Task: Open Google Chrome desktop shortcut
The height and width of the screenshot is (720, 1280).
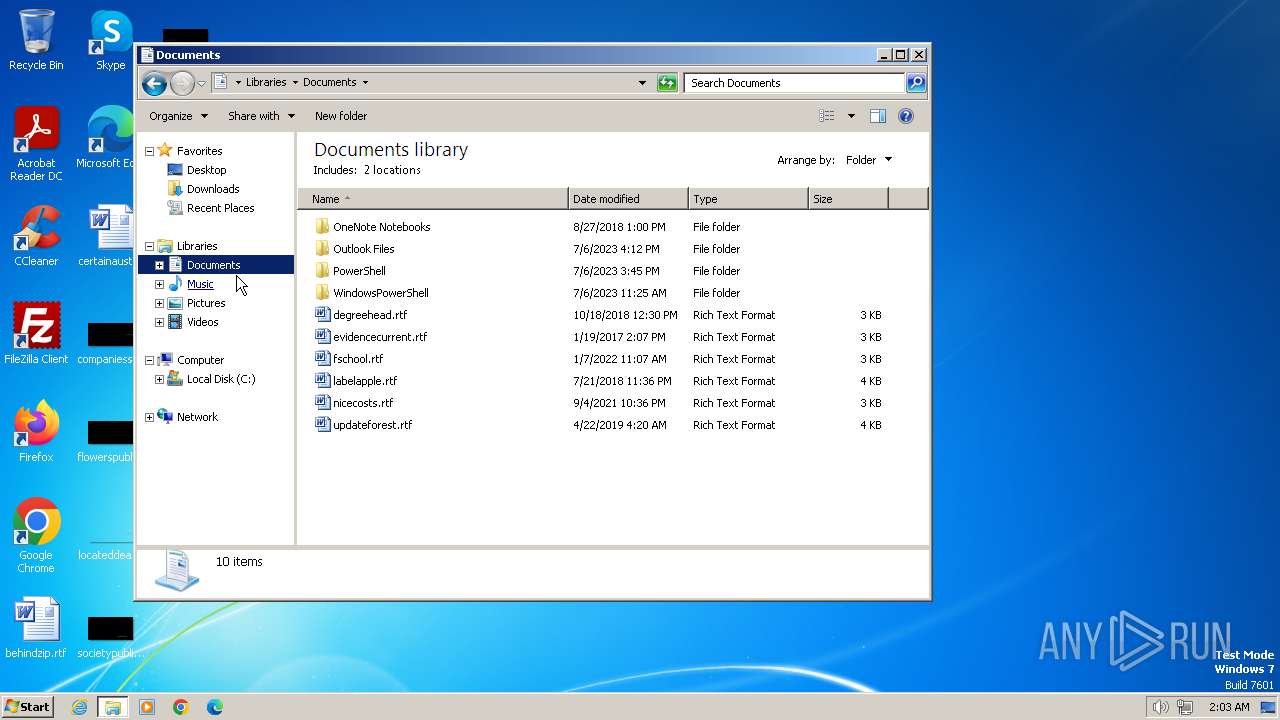Action: [36, 535]
